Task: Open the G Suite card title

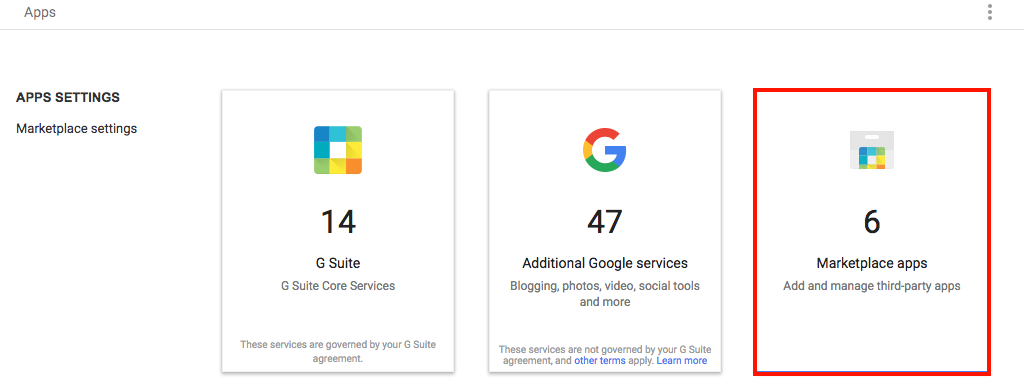Action: coord(338,263)
